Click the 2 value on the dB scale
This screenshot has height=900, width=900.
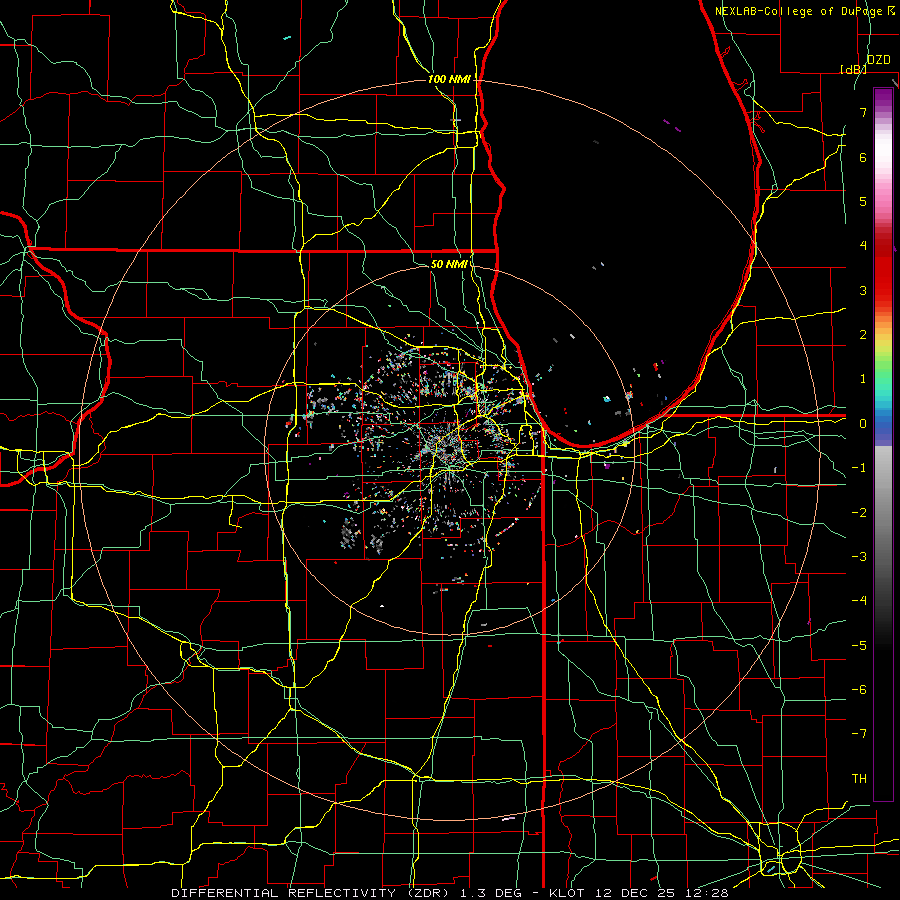click(863, 335)
